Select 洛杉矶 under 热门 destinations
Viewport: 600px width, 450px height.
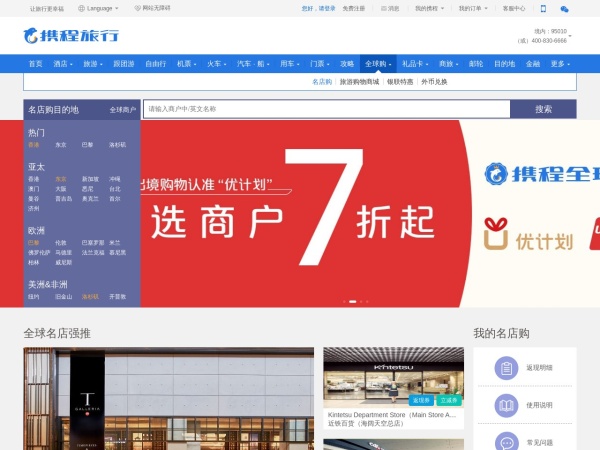click(x=117, y=145)
